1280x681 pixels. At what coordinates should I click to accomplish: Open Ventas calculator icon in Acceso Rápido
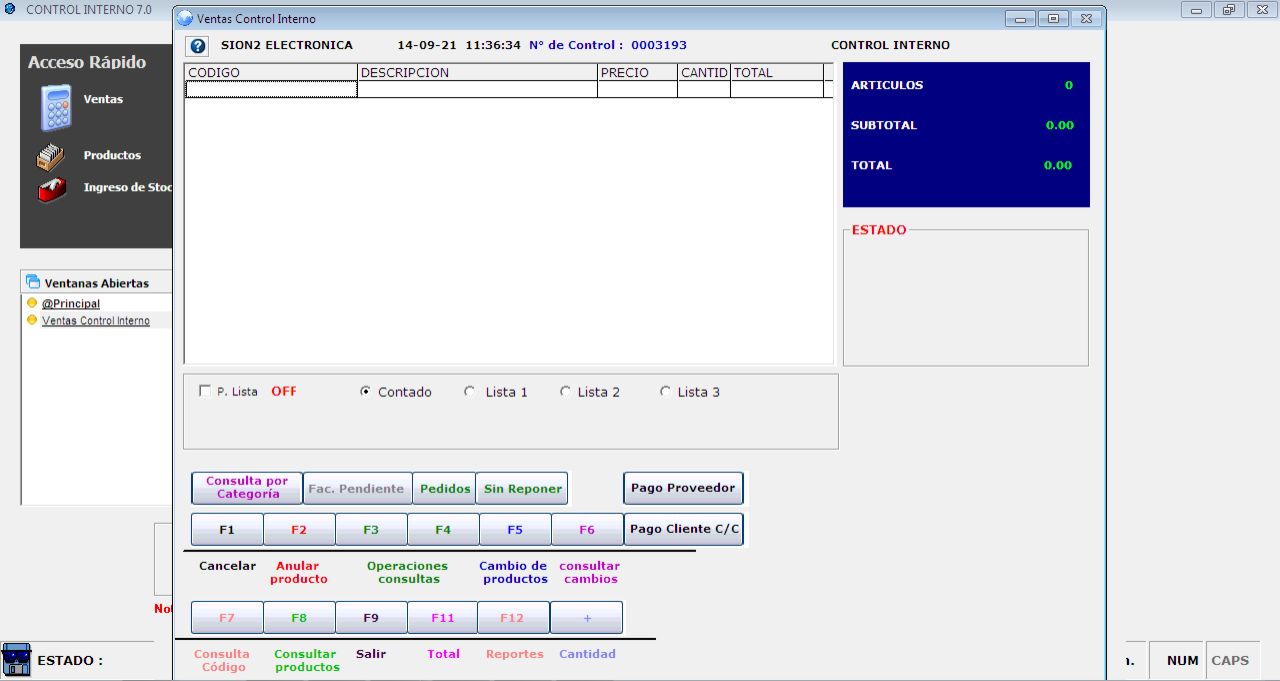56,108
